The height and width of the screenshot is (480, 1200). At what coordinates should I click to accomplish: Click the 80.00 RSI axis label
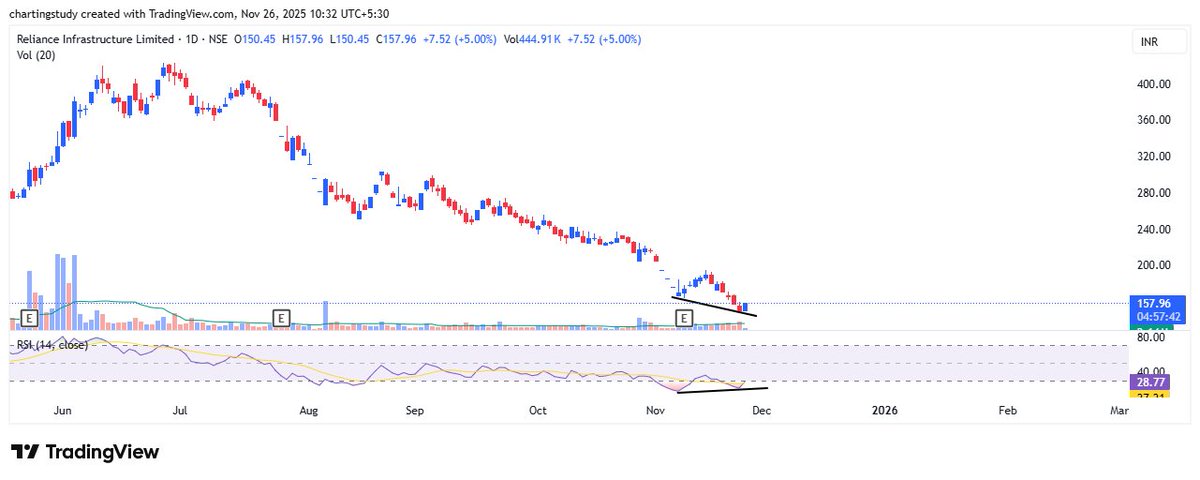(x=1150, y=339)
